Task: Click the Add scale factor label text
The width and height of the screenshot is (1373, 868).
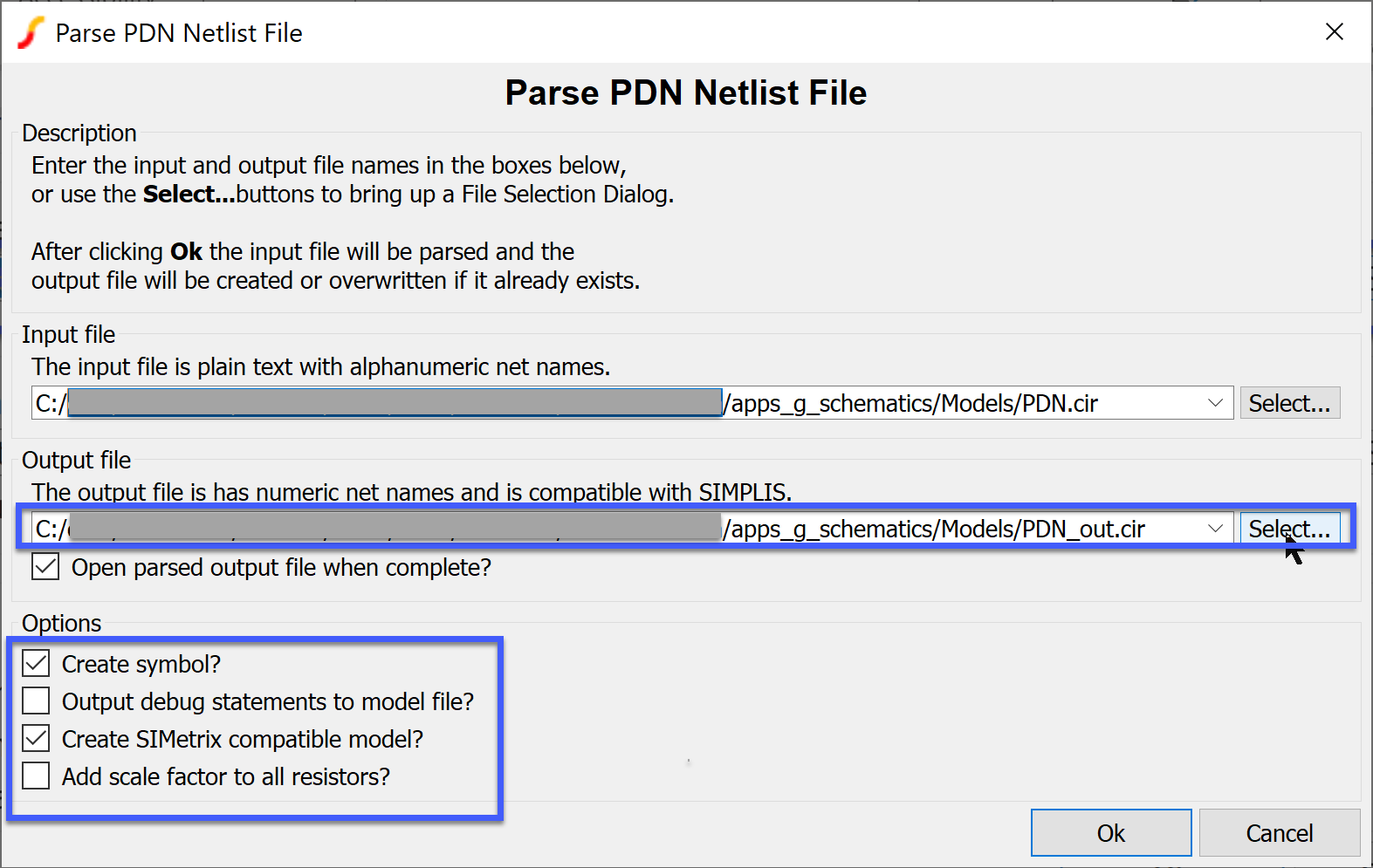Action: (x=226, y=776)
